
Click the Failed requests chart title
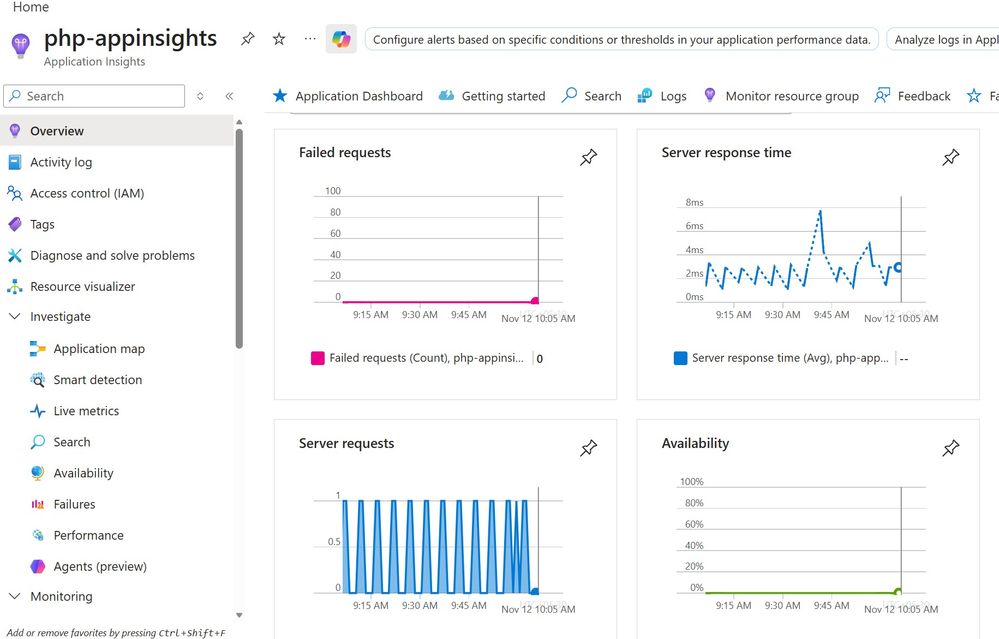[x=345, y=152]
